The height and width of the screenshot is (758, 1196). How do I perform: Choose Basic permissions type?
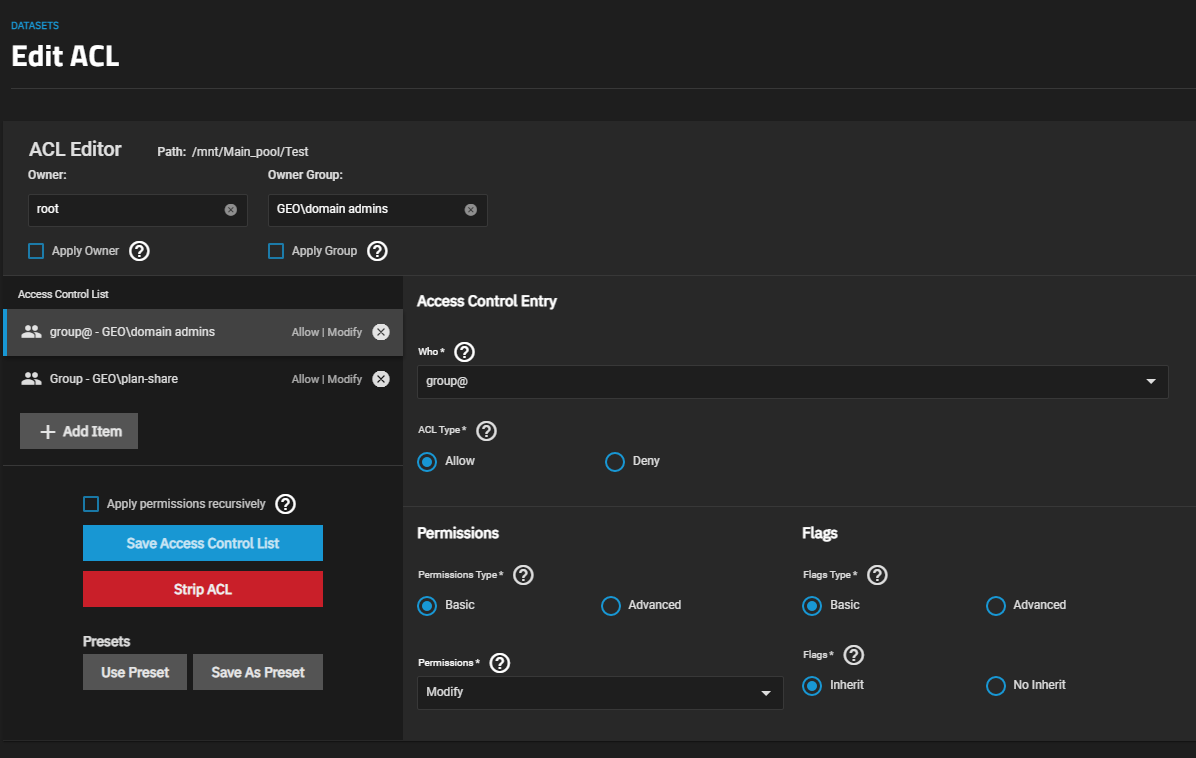[x=427, y=606]
